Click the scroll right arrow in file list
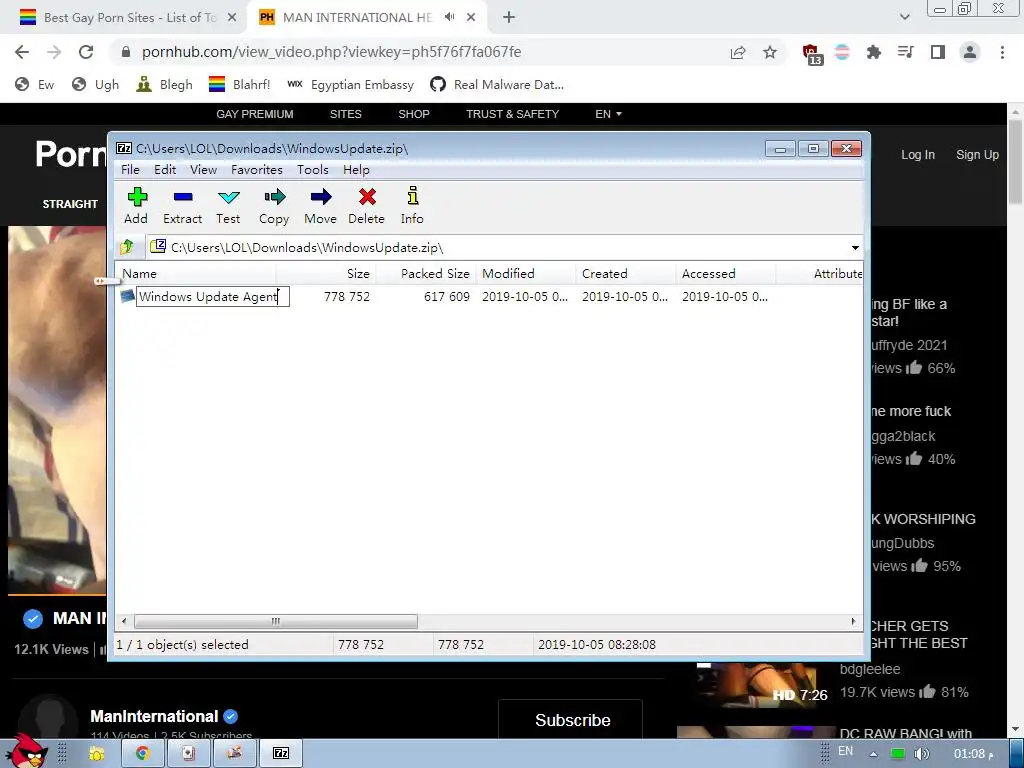 click(x=853, y=621)
